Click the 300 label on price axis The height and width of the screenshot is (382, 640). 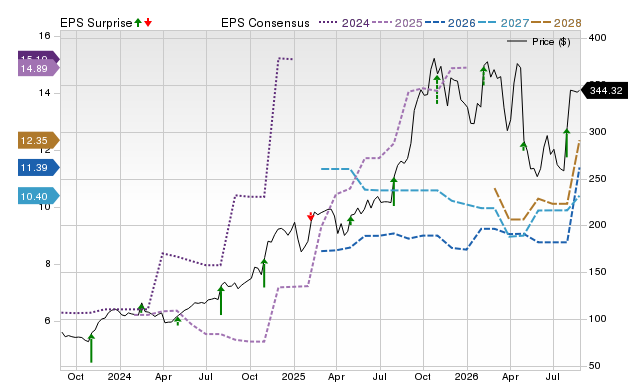click(x=598, y=132)
